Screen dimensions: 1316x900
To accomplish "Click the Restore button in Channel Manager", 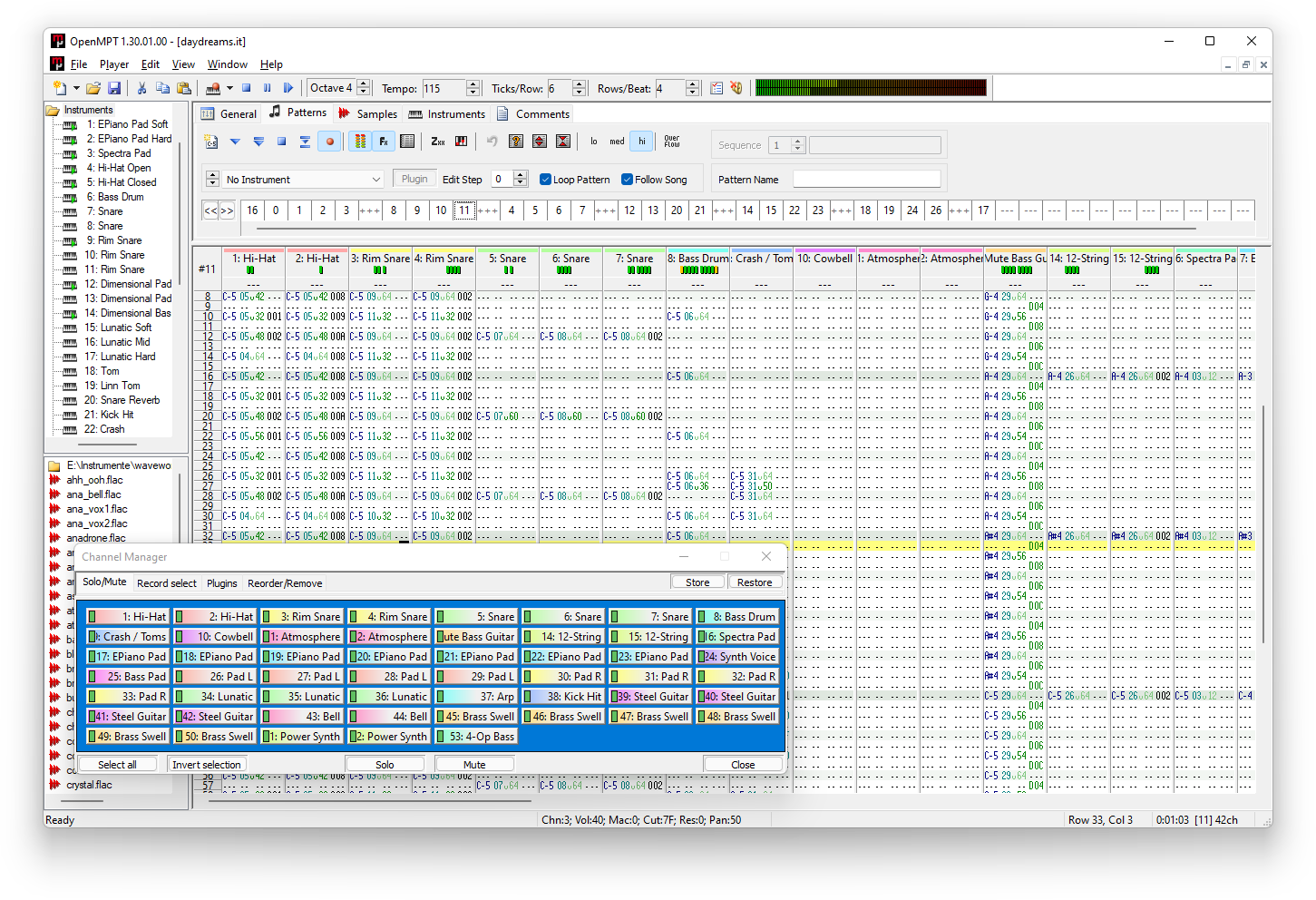I will pyautogui.click(x=755, y=582).
